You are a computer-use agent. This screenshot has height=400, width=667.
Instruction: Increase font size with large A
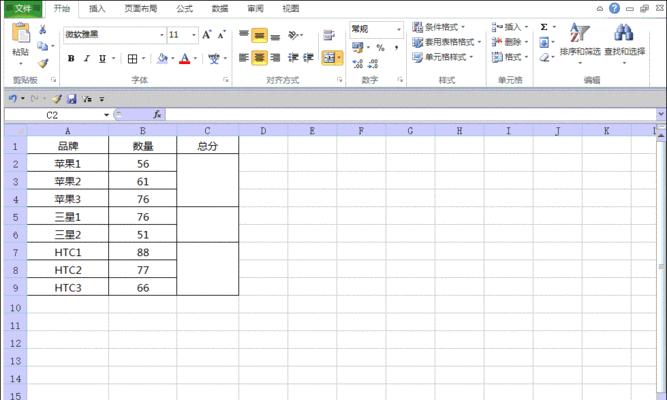[206, 35]
